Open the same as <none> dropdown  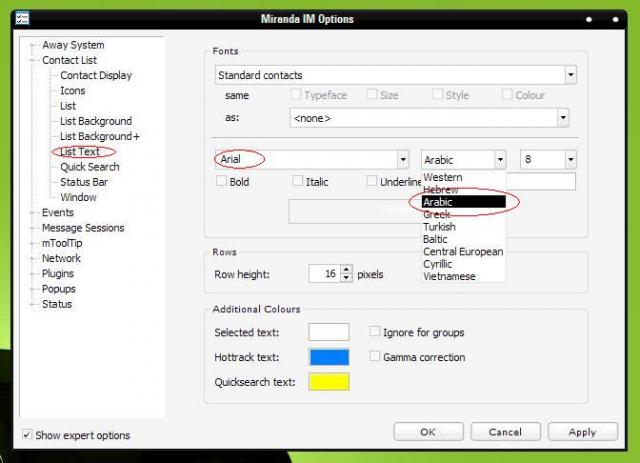[563, 118]
